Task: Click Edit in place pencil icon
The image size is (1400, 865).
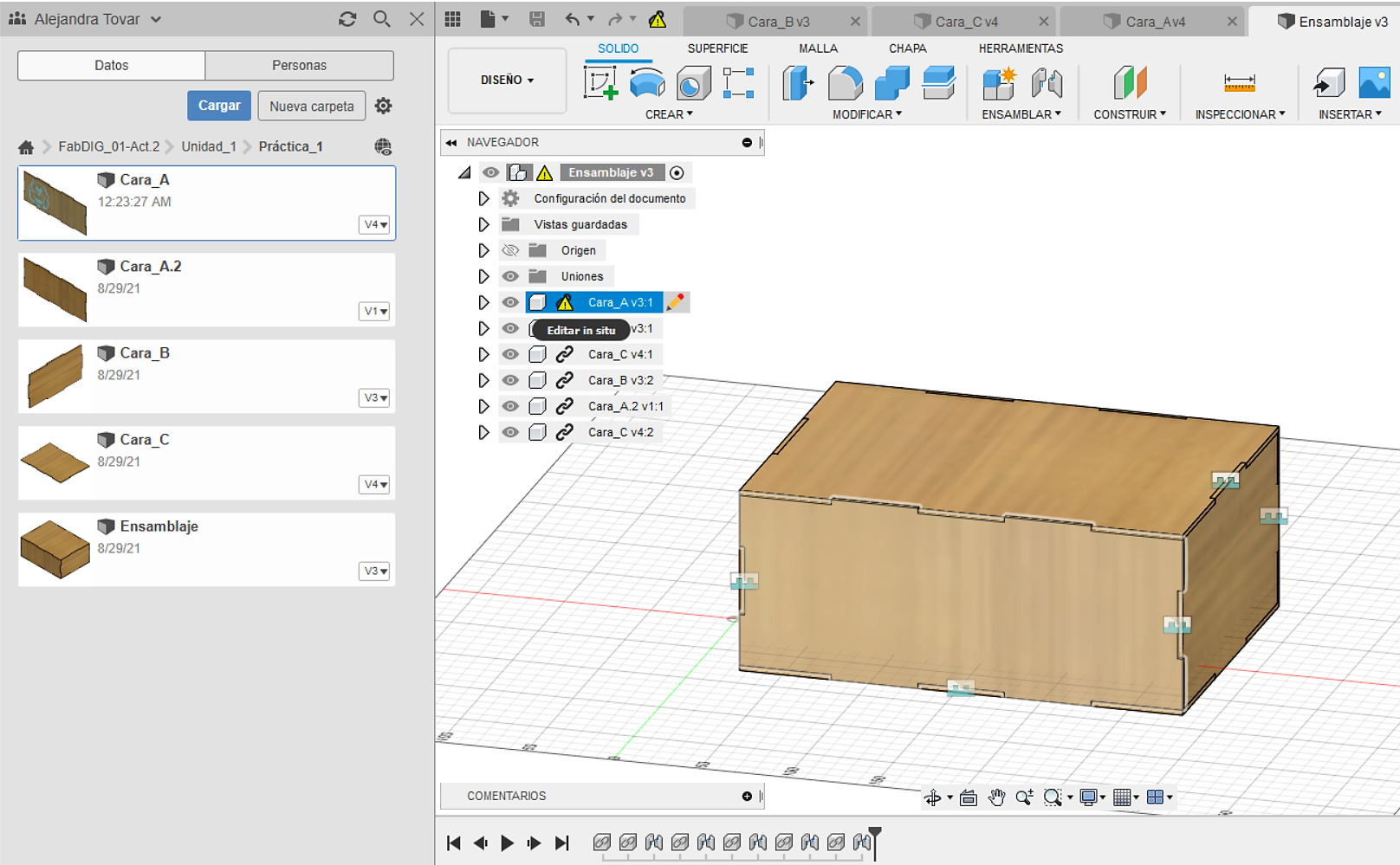Action: 676,302
